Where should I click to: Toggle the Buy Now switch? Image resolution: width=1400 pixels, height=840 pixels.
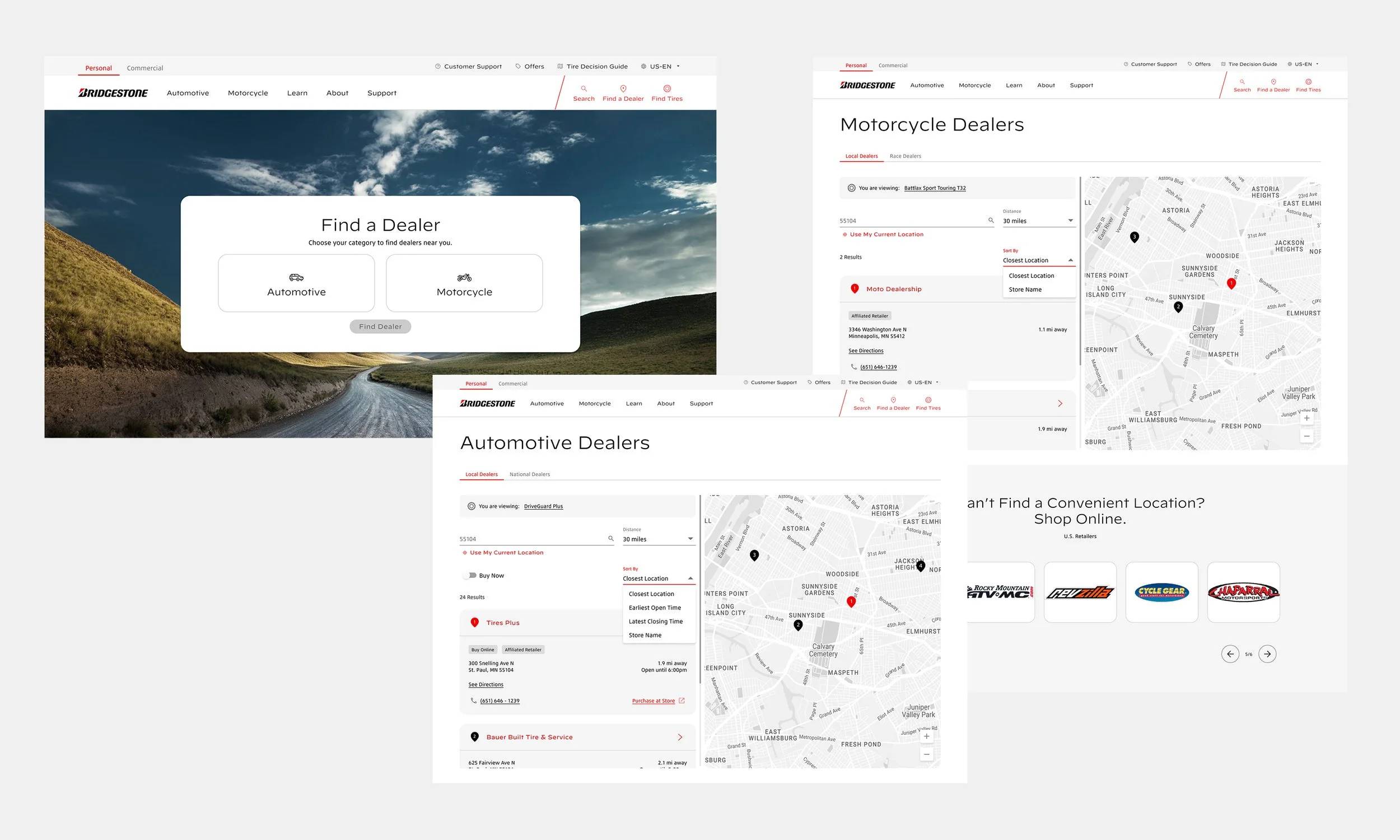click(470, 575)
